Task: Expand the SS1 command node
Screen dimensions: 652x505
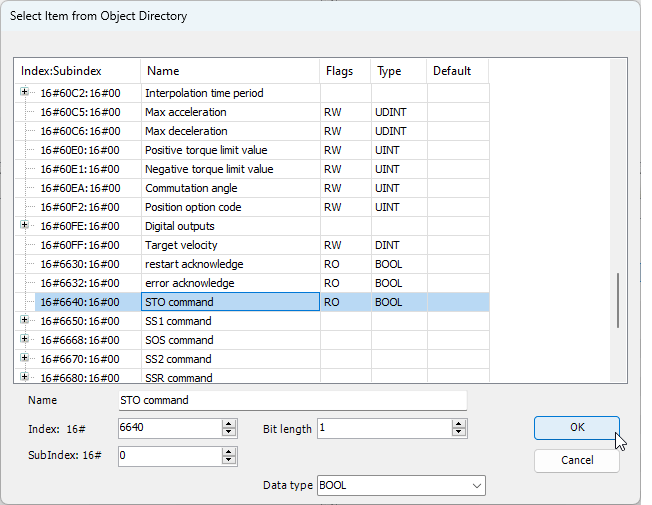Action: [25, 321]
